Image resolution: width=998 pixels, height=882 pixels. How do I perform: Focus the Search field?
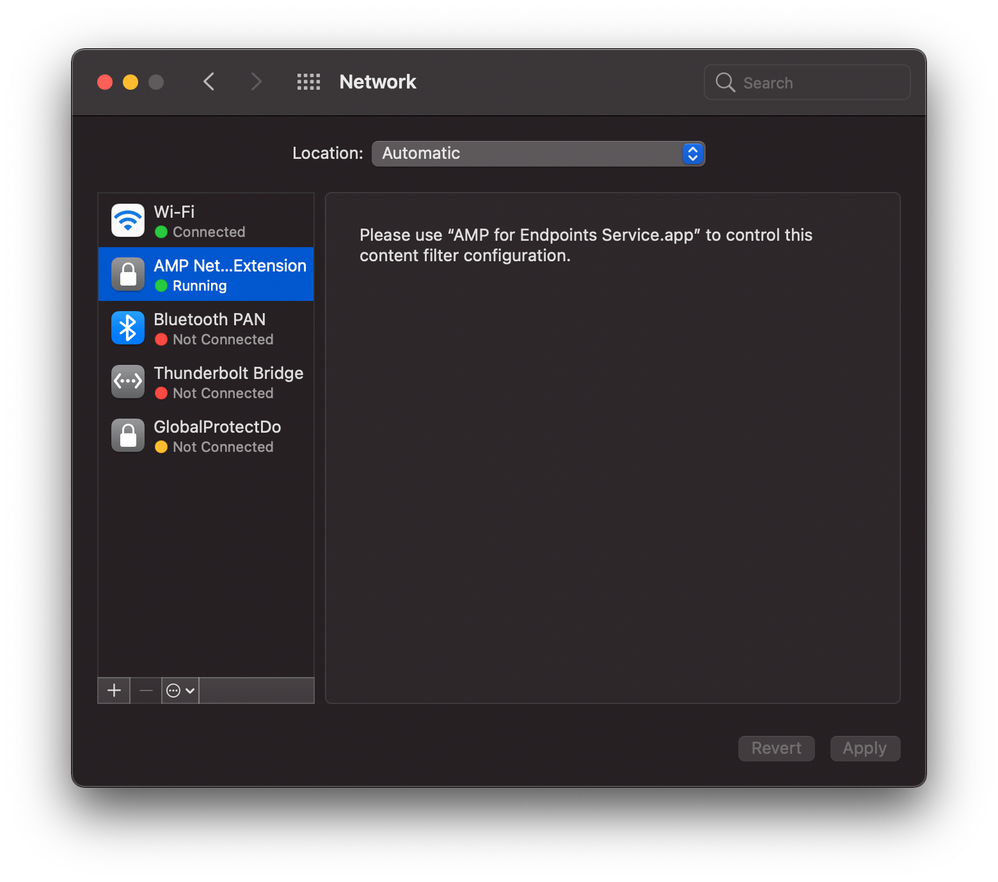[806, 82]
